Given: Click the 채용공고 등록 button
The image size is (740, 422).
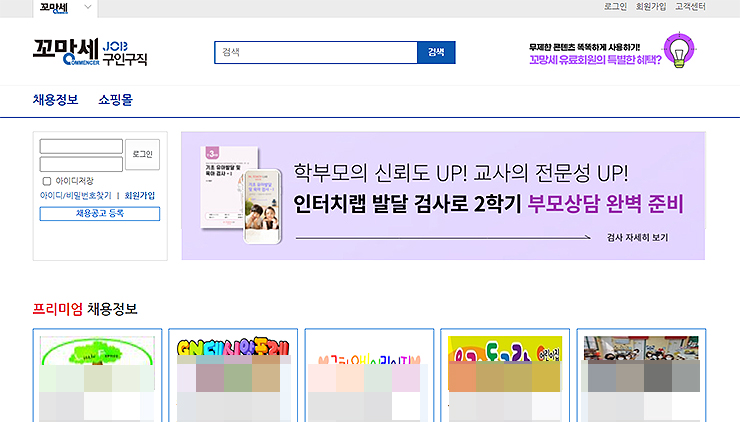Looking at the screenshot, I should [x=100, y=214].
